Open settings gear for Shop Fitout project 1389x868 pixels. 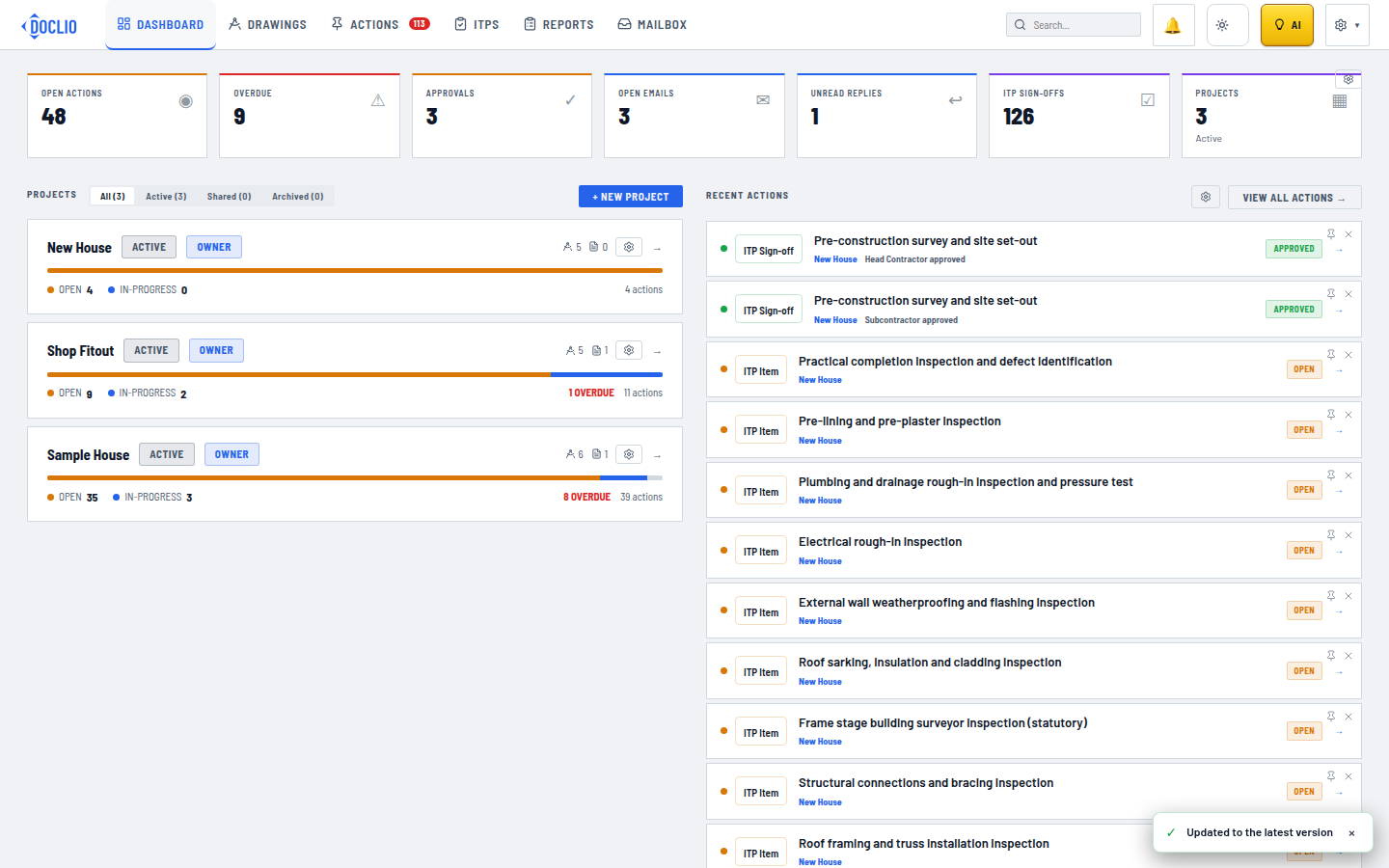[629, 350]
